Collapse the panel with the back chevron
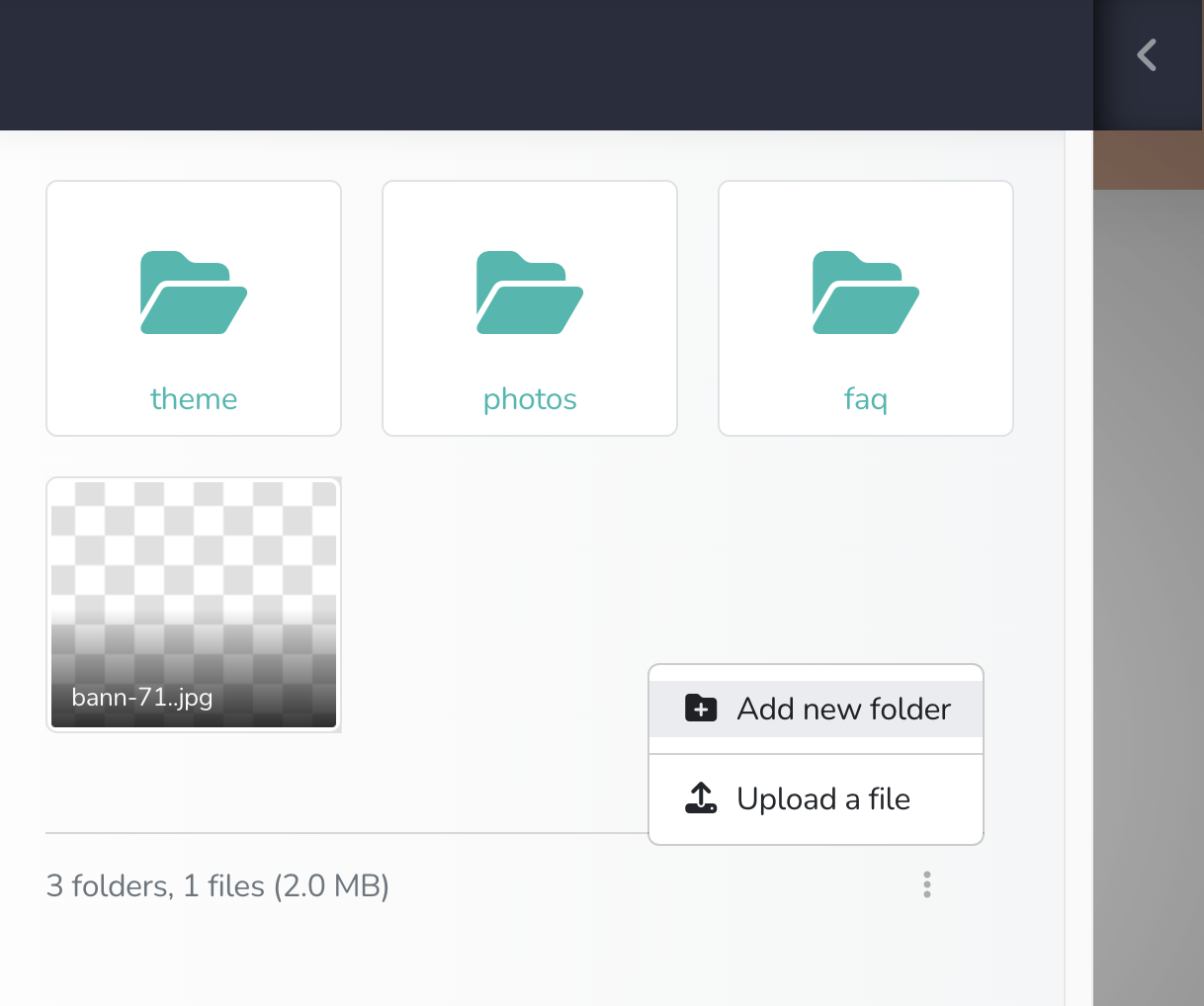Viewport: 1204px width, 1006px height. point(1147,55)
